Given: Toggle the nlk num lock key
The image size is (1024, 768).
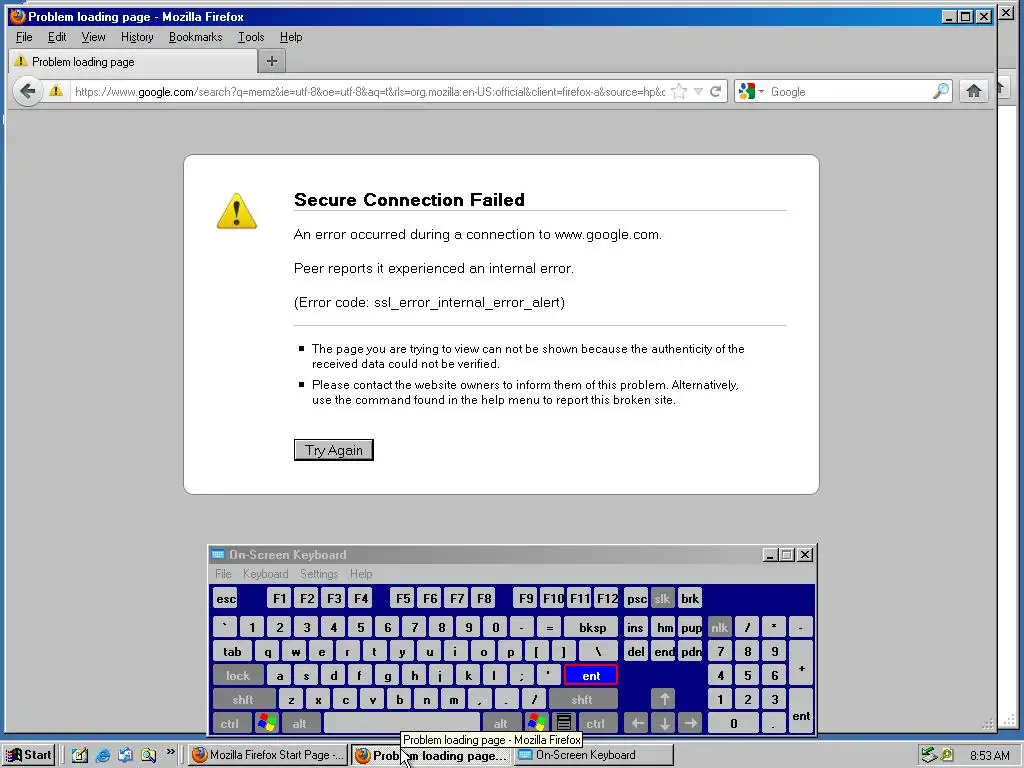Looking at the screenshot, I should coord(720,628).
